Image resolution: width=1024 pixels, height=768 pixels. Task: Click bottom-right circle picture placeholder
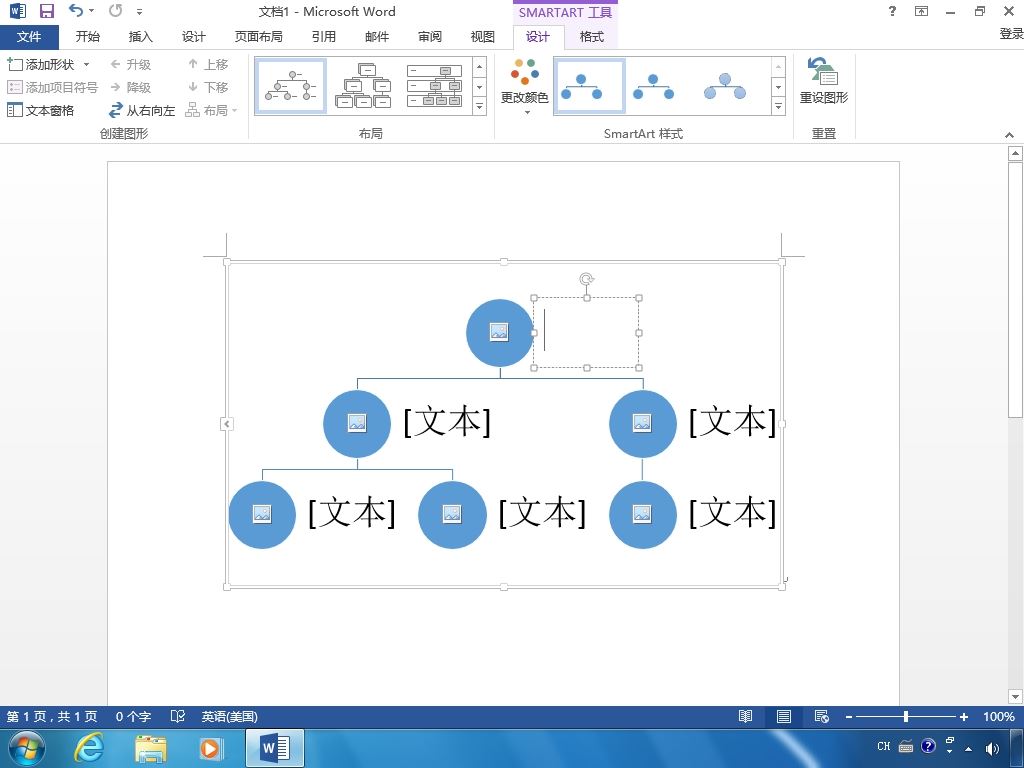(642, 515)
